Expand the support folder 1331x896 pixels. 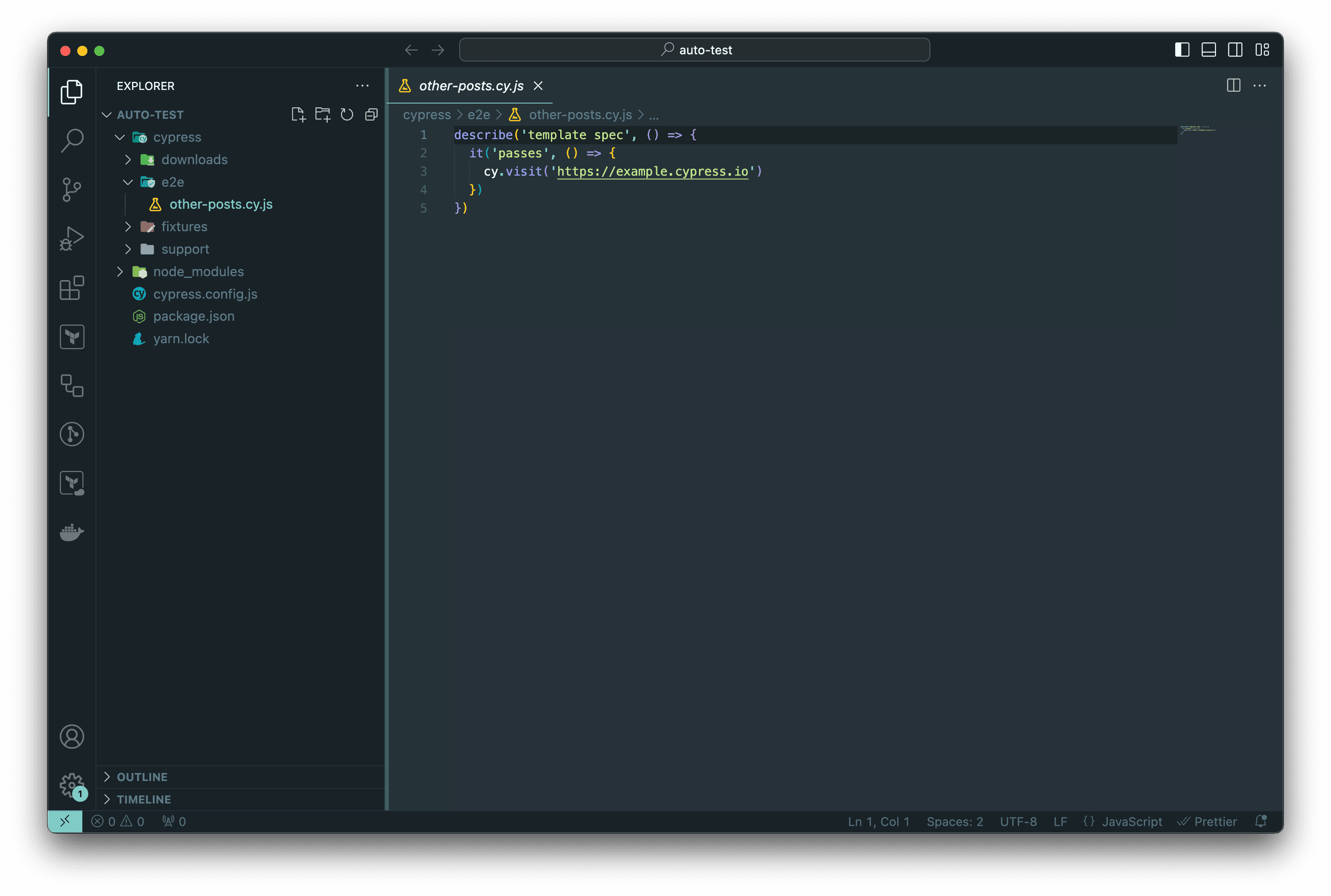(x=127, y=249)
